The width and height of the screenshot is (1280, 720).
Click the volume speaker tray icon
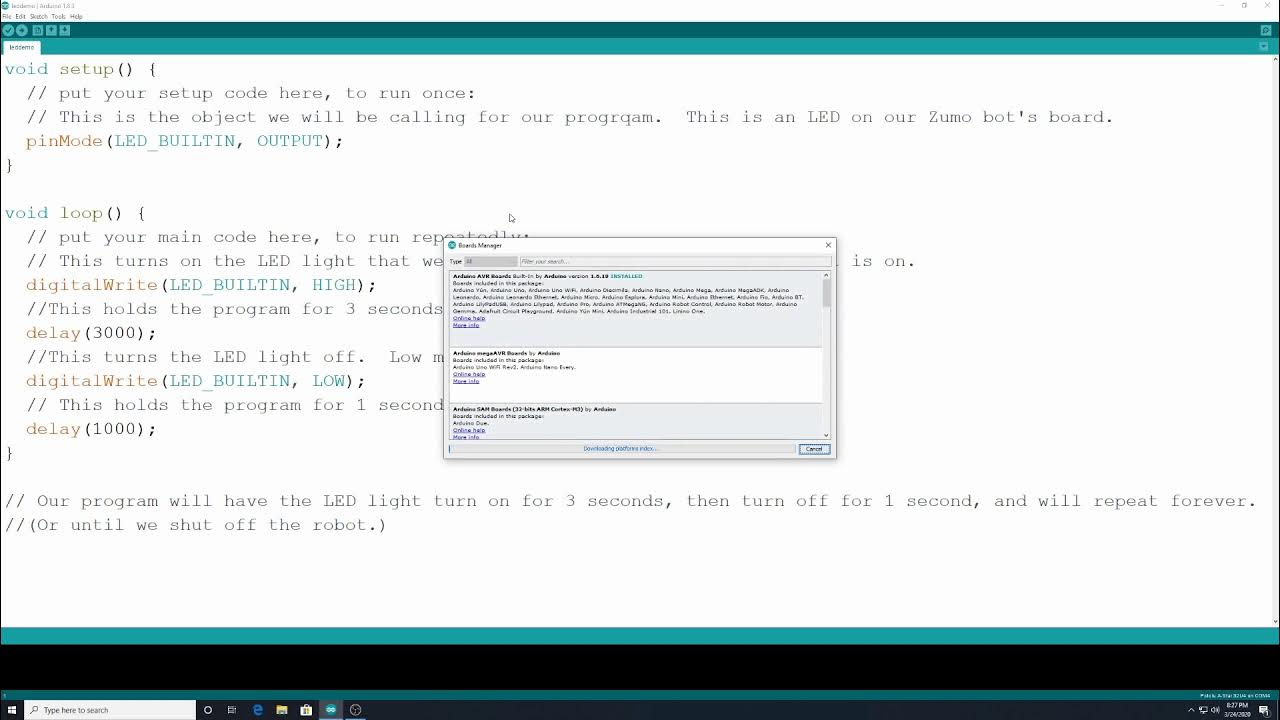[x=1215, y=710]
